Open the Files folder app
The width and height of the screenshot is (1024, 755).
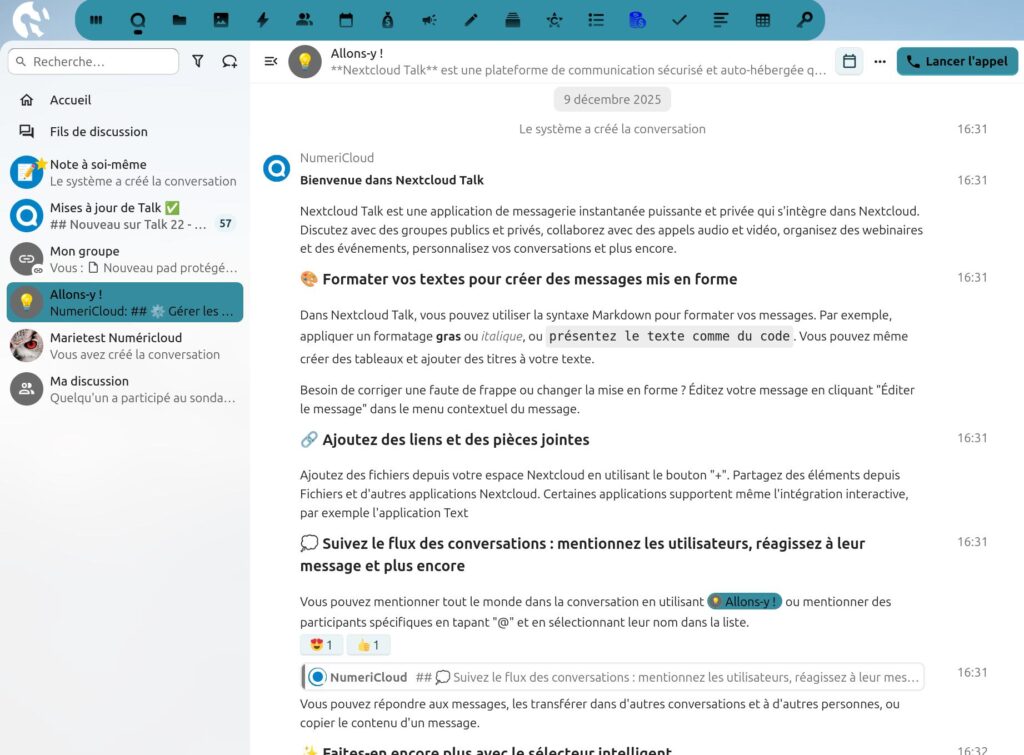click(x=180, y=20)
